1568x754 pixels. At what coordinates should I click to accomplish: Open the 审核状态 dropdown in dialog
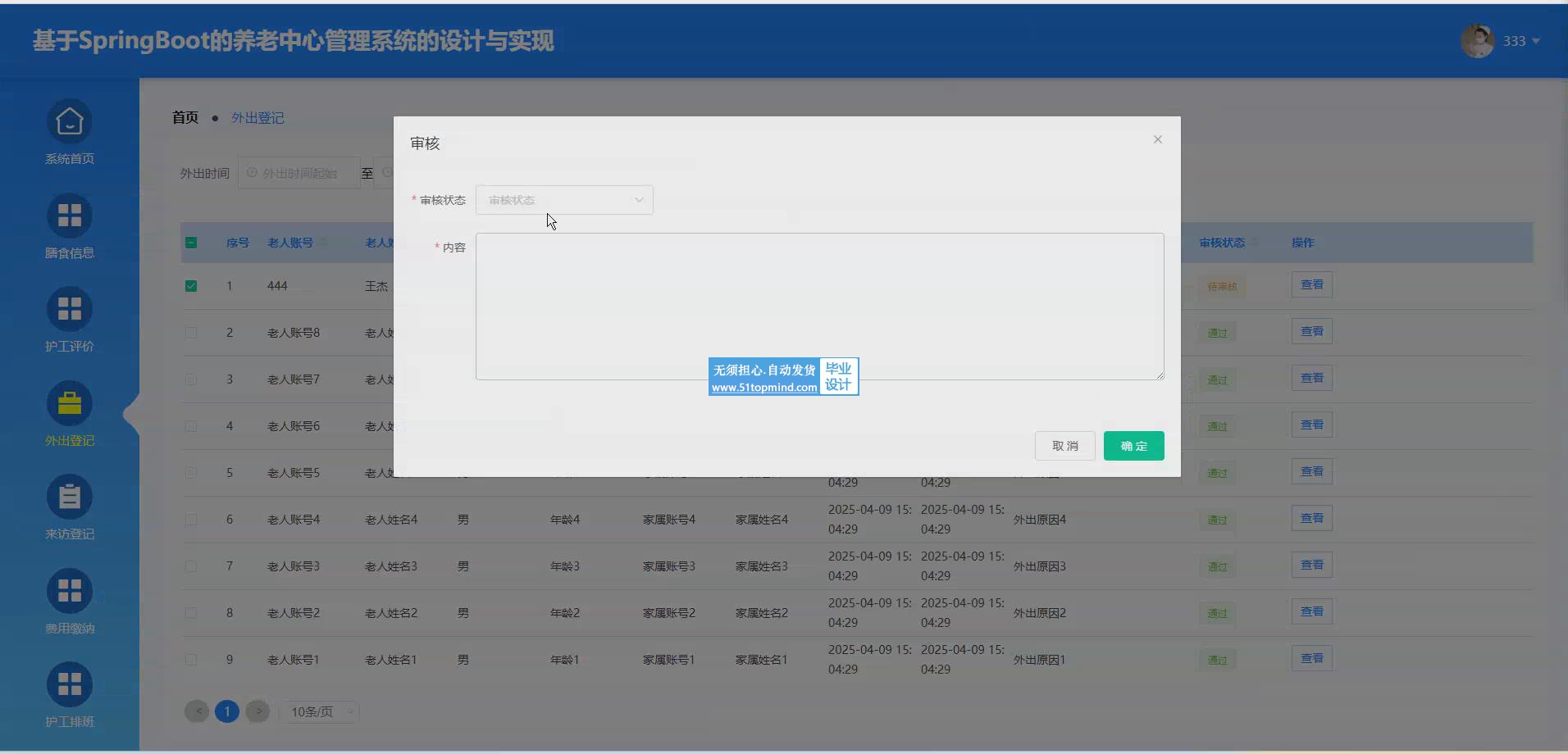[564, 200]
